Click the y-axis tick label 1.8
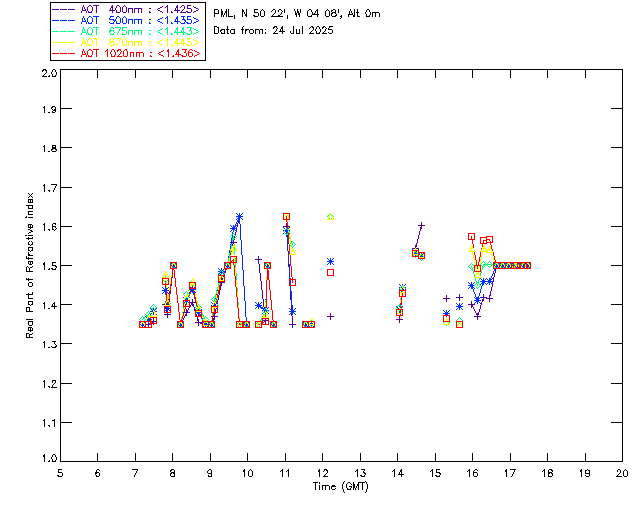This screenshot has width=640, height=512. point(49,148)
